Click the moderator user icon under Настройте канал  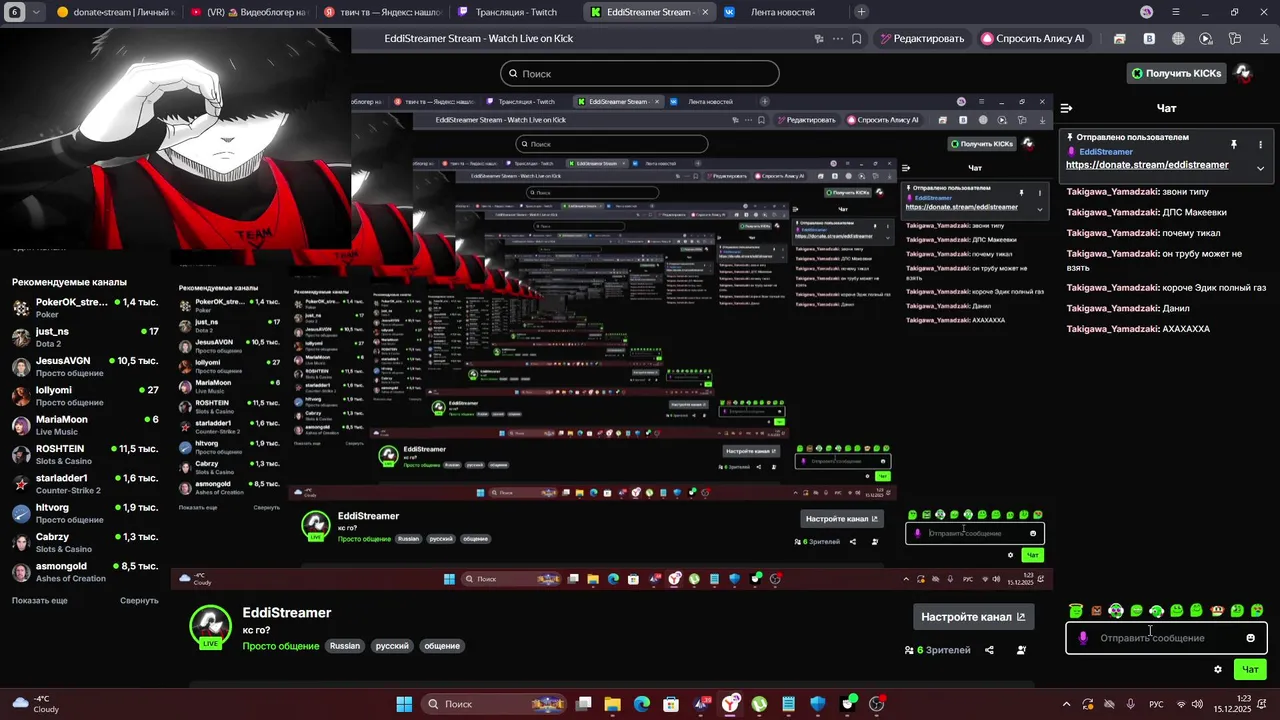pyautogui.click(x=1021, y=650)
